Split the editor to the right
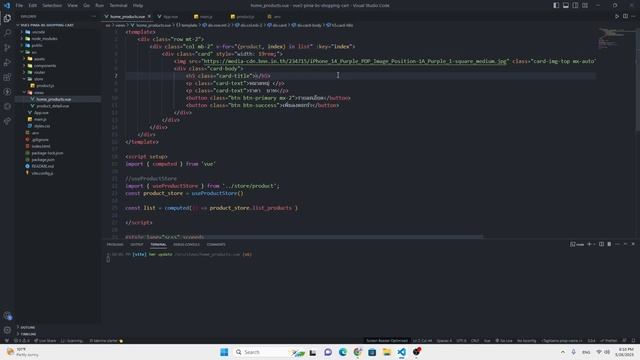This screenshot has width=640, height=360. pyautogui.click(x=625, y=16)
